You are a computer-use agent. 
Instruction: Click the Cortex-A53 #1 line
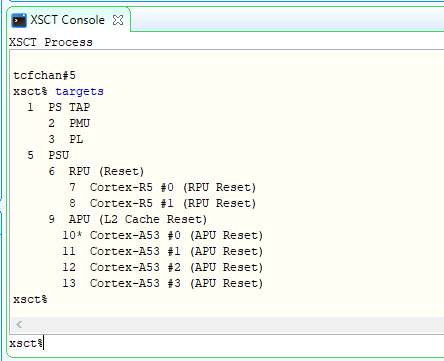point(163,251)
